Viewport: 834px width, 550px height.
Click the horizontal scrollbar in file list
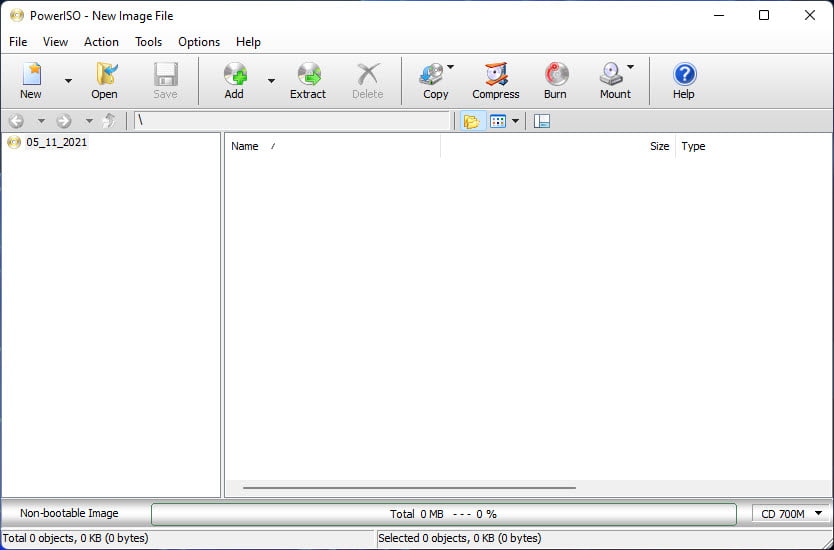[410, 487]
